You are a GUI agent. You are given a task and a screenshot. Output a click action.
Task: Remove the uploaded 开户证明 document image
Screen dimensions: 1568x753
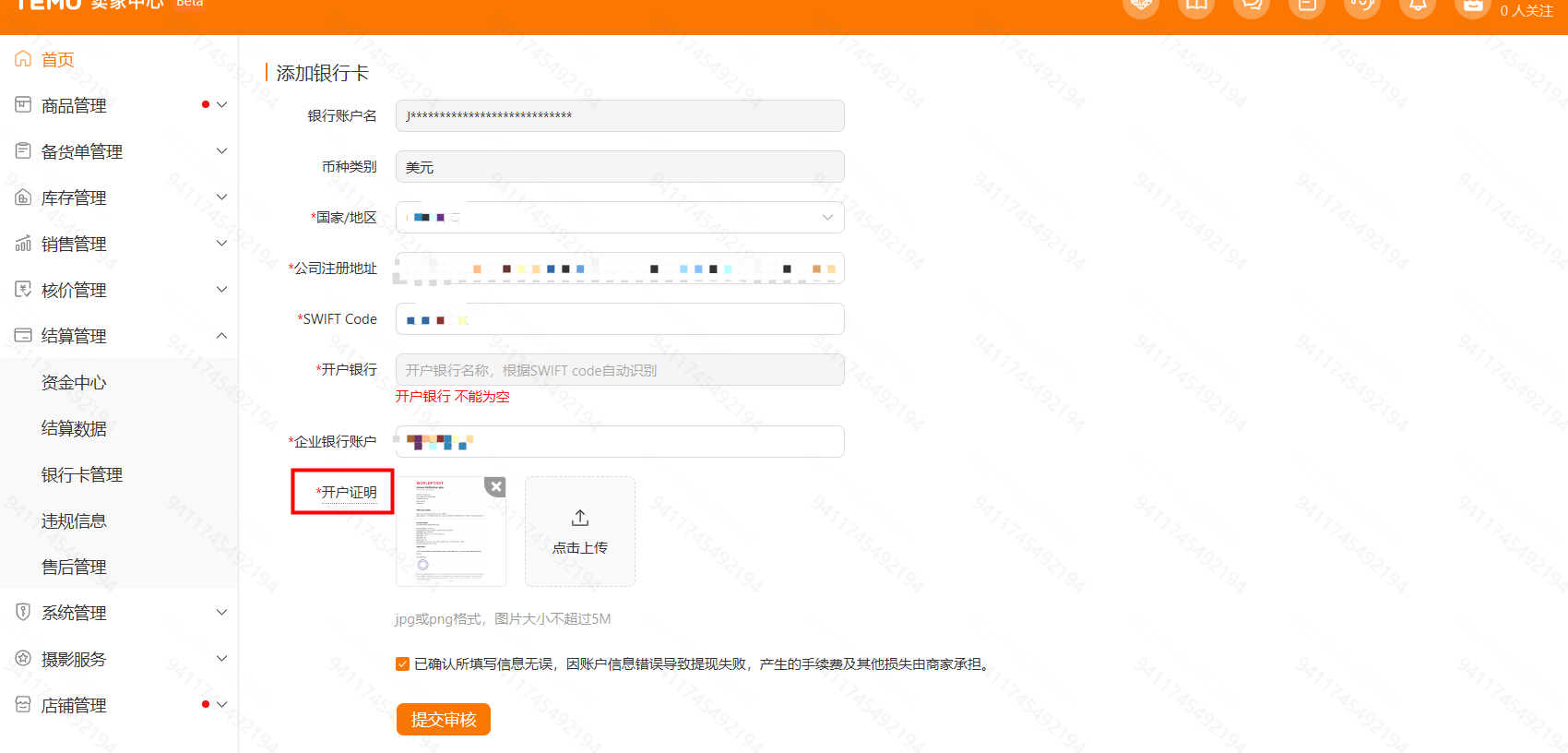pyautogui.click(x=495, y=486)
